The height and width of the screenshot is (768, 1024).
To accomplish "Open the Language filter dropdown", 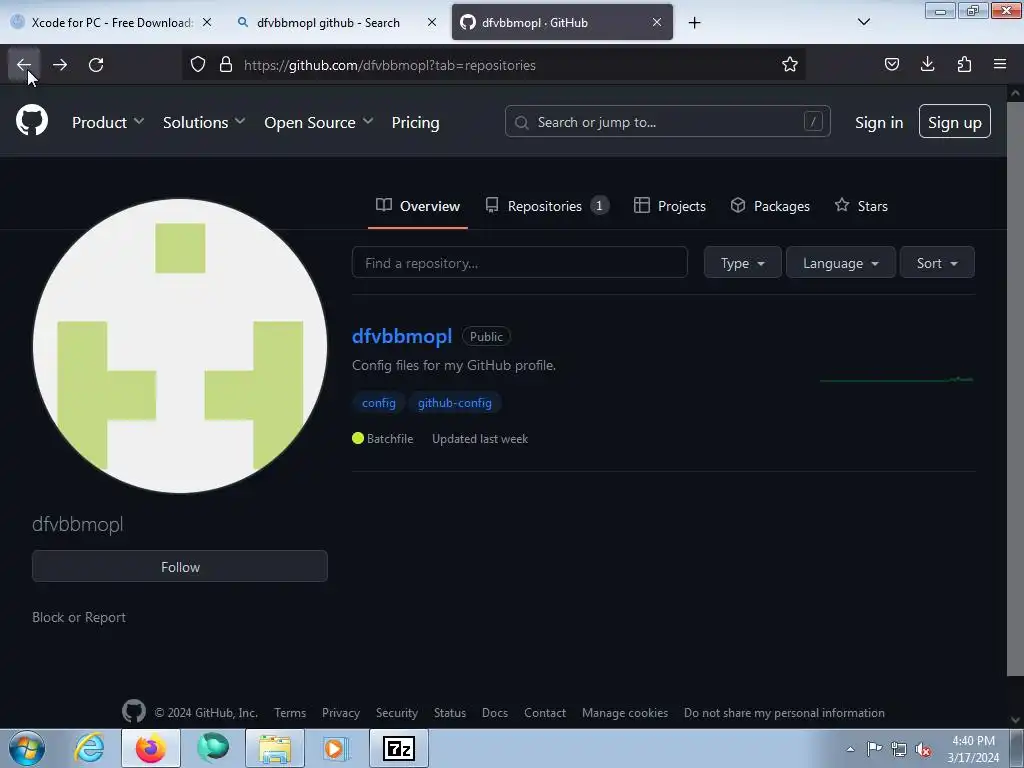I will coord(840,263).
